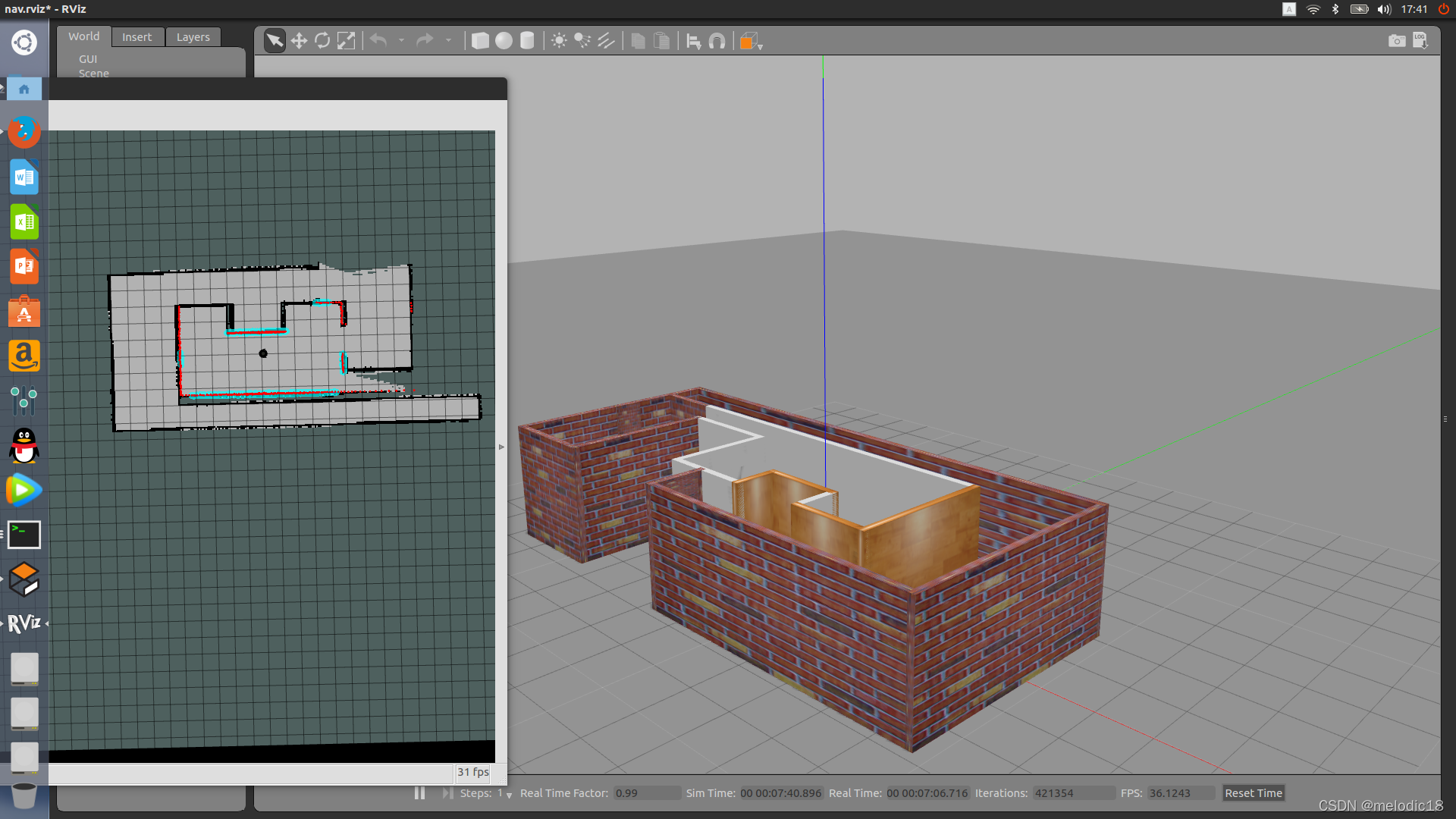
Task: Select the translate mode tool
Action: click(x=299, y=41)
